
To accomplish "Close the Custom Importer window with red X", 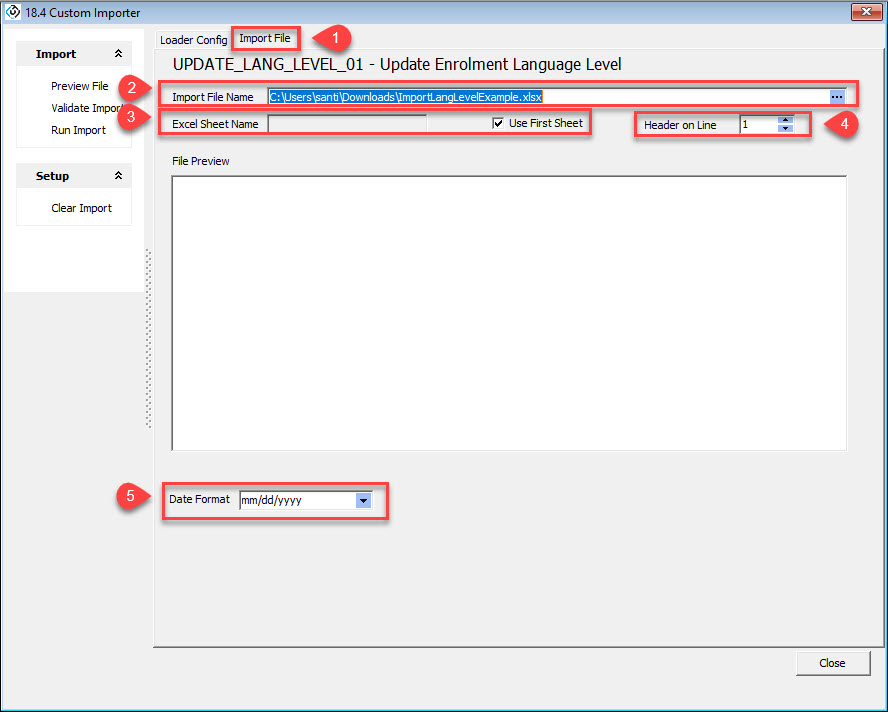I will pyautogui.click(x=865, y=13).
